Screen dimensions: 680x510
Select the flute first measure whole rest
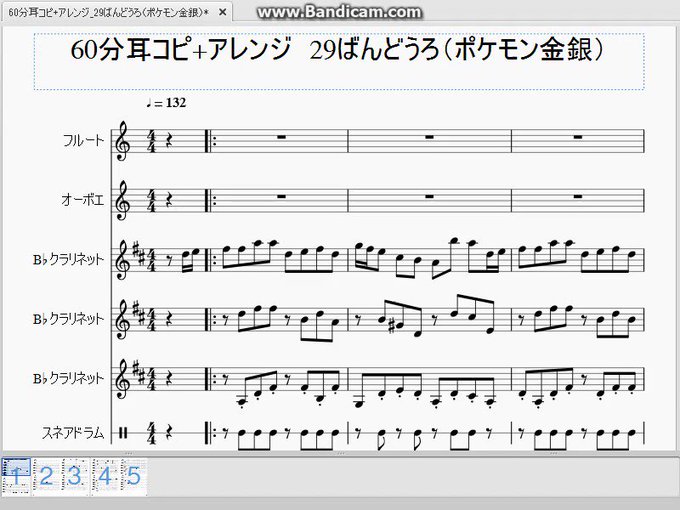[x=281, y=137]
